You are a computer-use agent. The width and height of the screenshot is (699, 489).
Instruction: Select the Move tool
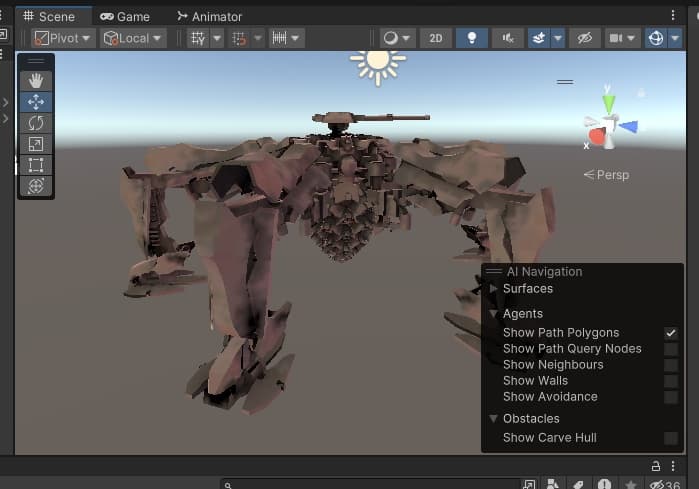37,101
